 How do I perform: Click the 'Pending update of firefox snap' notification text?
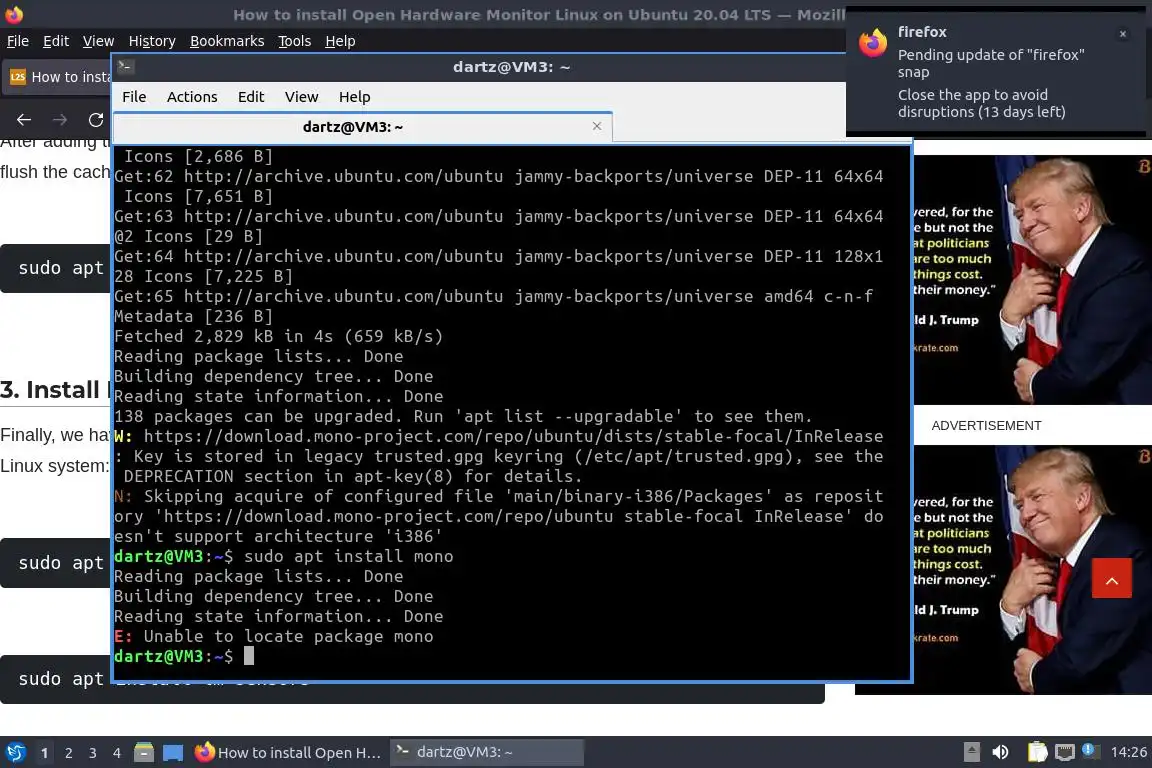990,63
